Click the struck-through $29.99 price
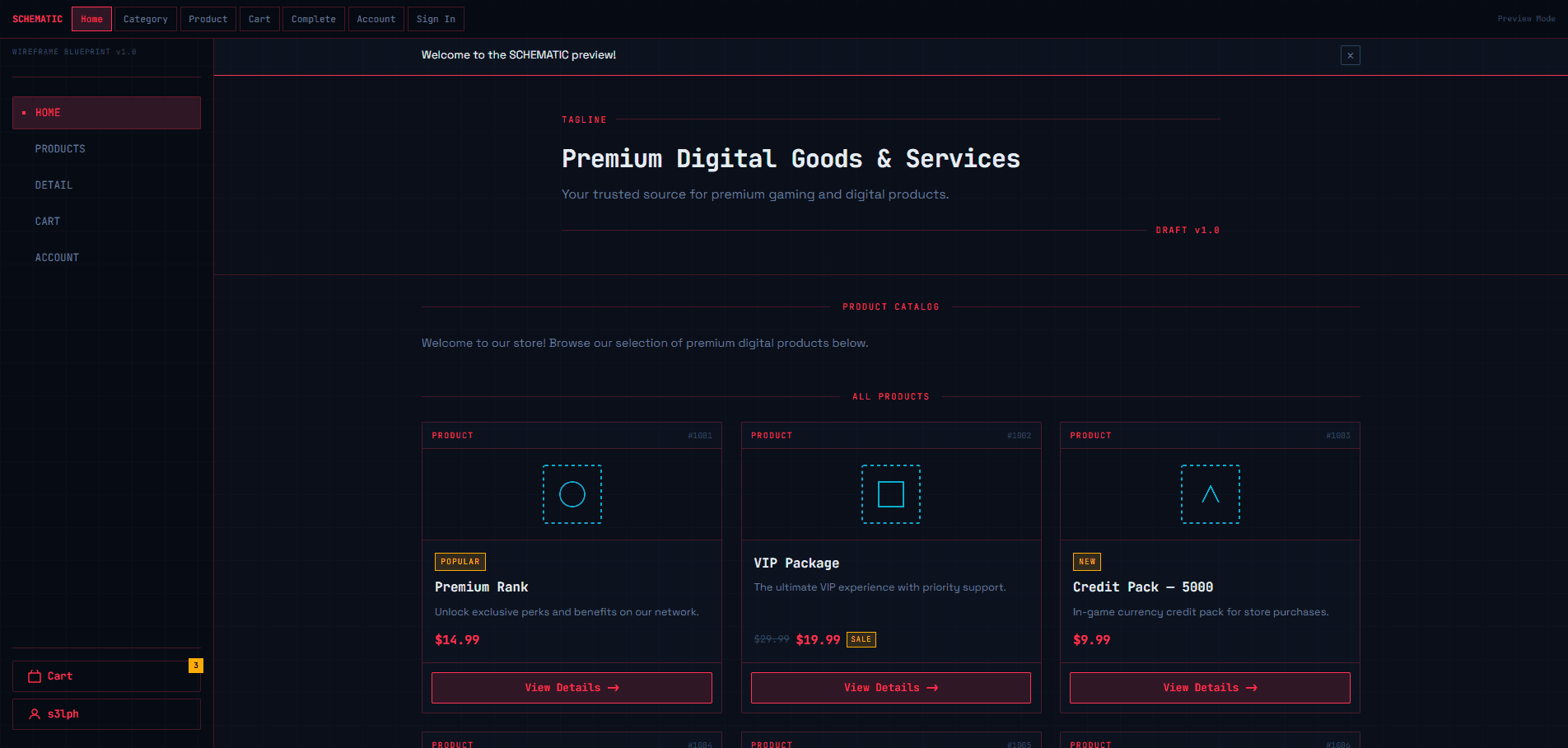1568x748 pixels. pyautogui.click(x=772, y=639)
